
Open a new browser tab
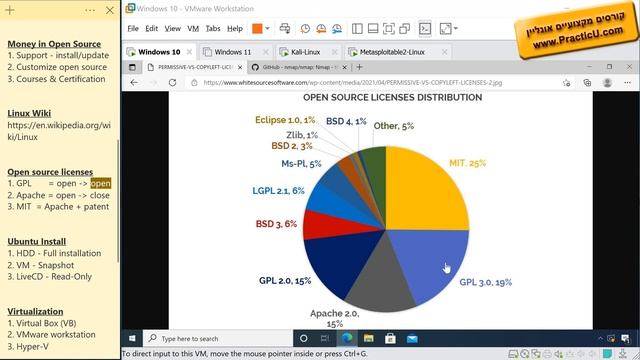(360, 67)
